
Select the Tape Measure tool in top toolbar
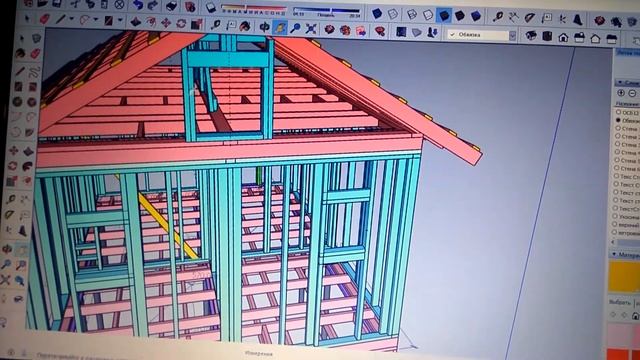[x=216, y=25]
